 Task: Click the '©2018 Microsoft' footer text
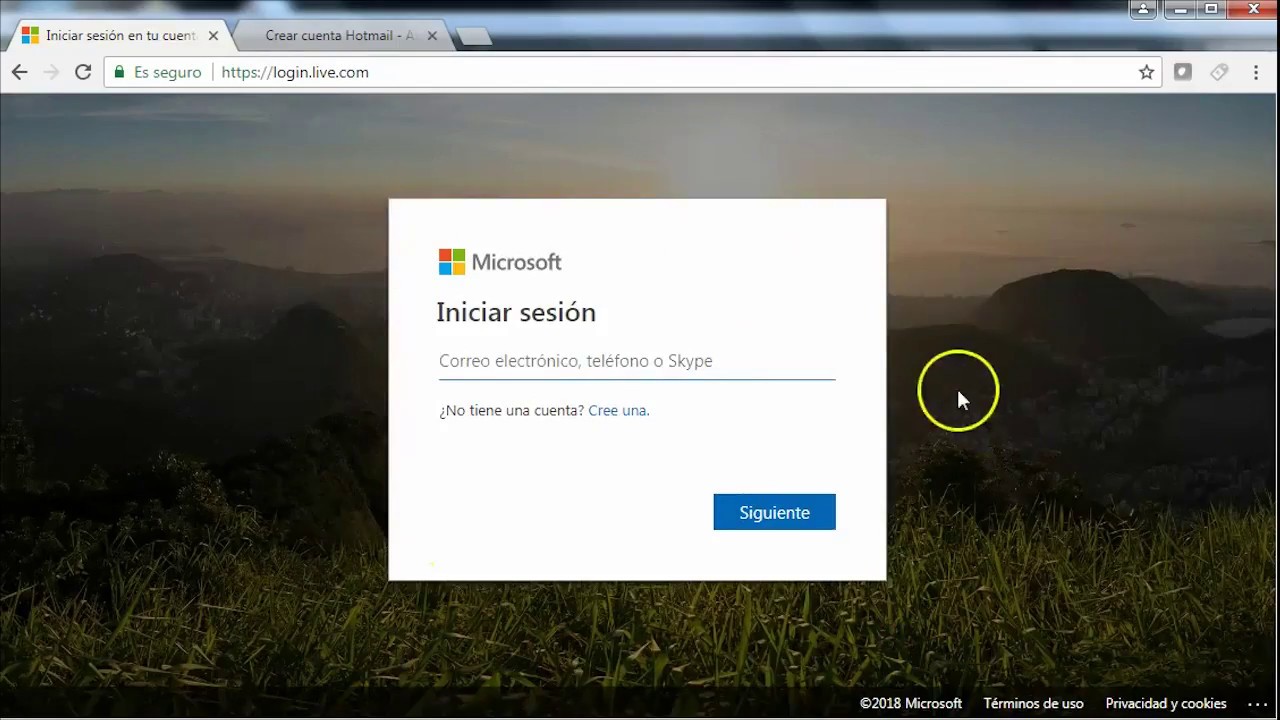pyautogui.click(x=911, y=704)
